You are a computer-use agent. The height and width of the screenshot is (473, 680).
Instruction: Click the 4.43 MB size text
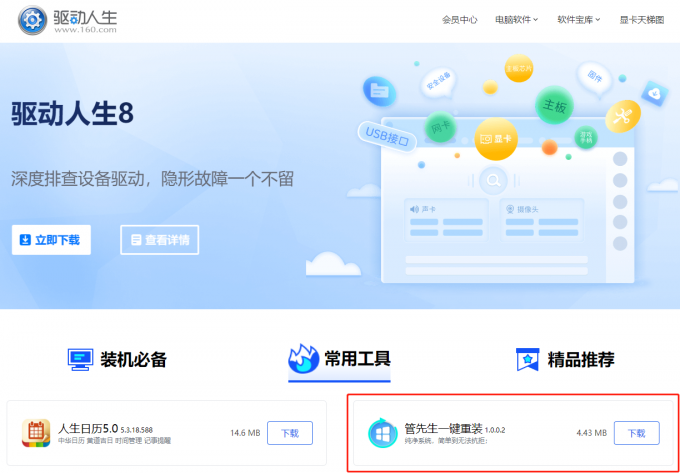(x=592, y=433)
